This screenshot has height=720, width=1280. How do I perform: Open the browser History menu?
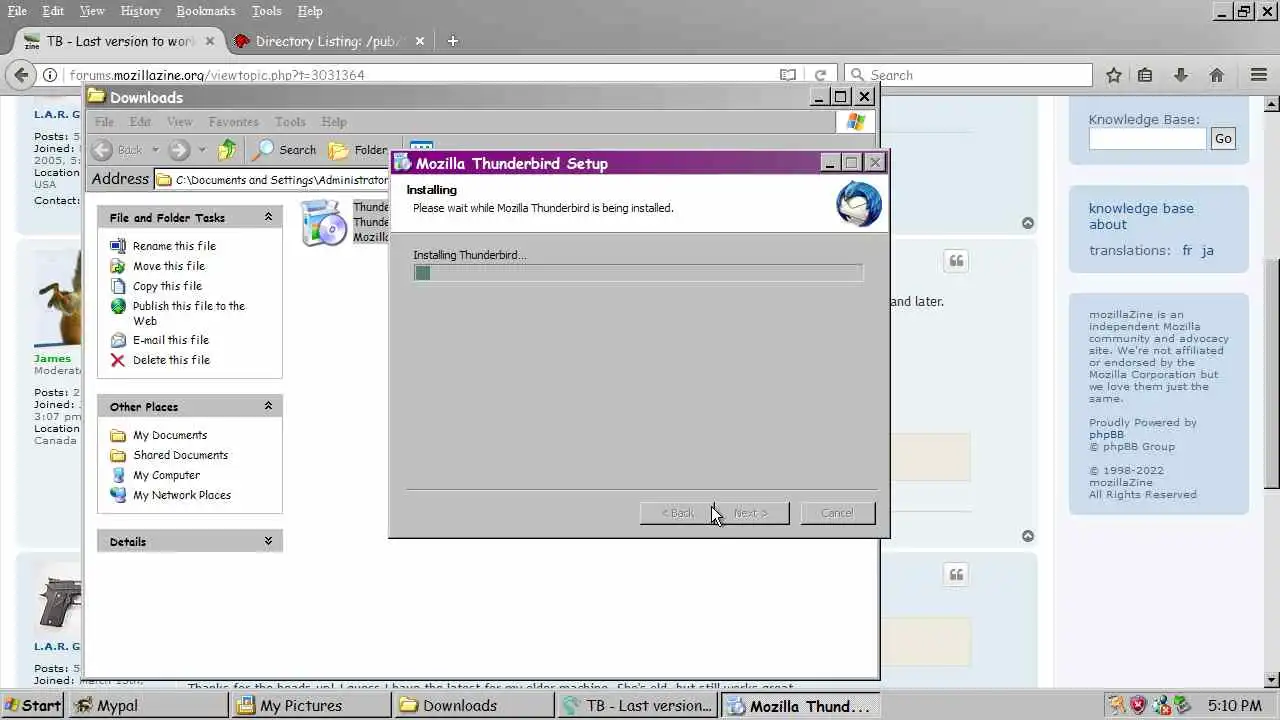tap(140, 11)
